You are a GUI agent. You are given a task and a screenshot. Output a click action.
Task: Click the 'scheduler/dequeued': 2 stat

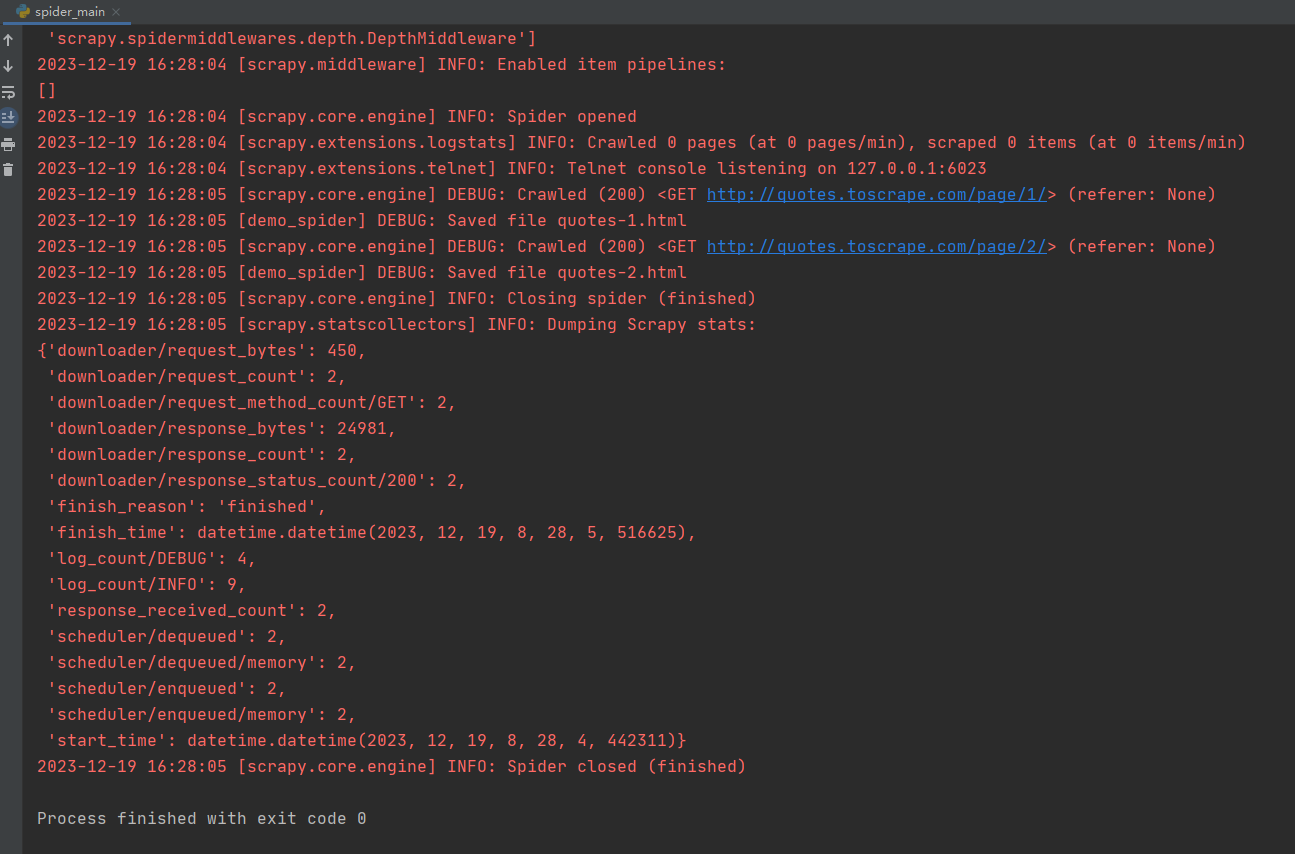point(167,636)
